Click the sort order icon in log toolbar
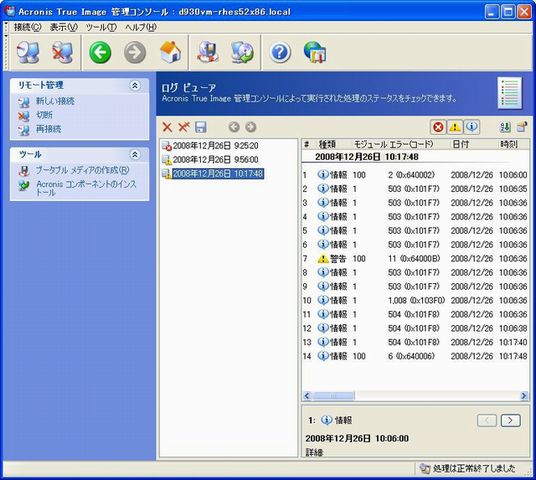536x480 pixels. point(505,127)
